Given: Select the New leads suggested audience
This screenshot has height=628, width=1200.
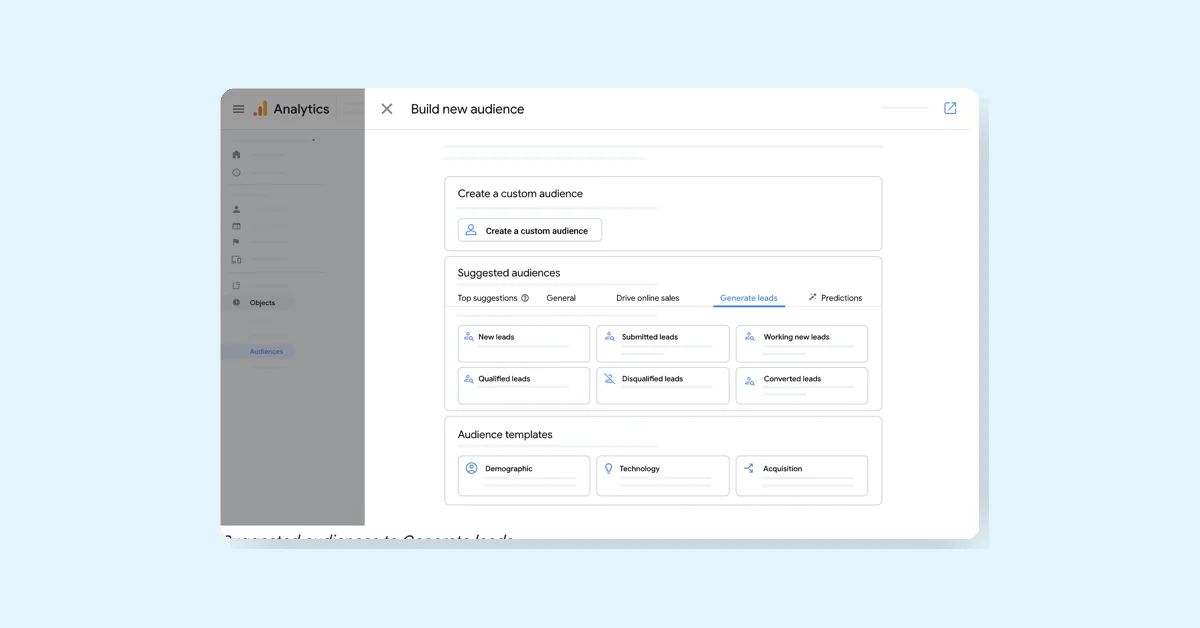Looking at the screenshot, I should click(523, 343).
